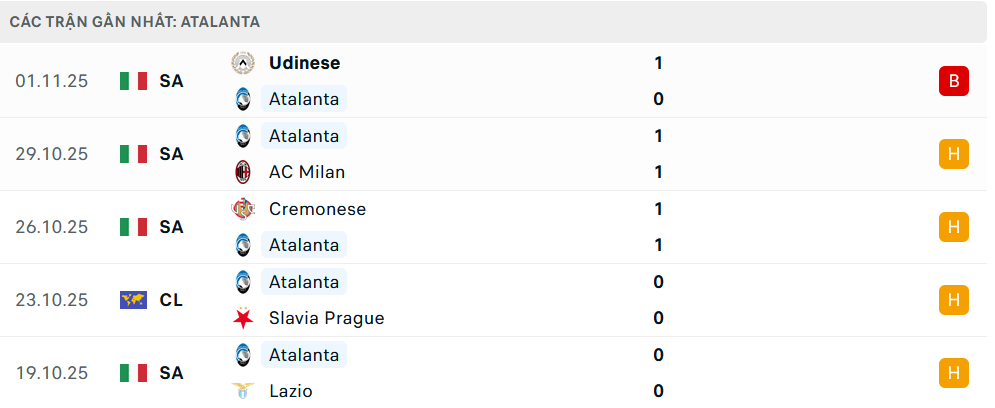This screenshot has width=995, height=408.
Task: Open the Cremonese team link
Action: [x=317, y=209]
